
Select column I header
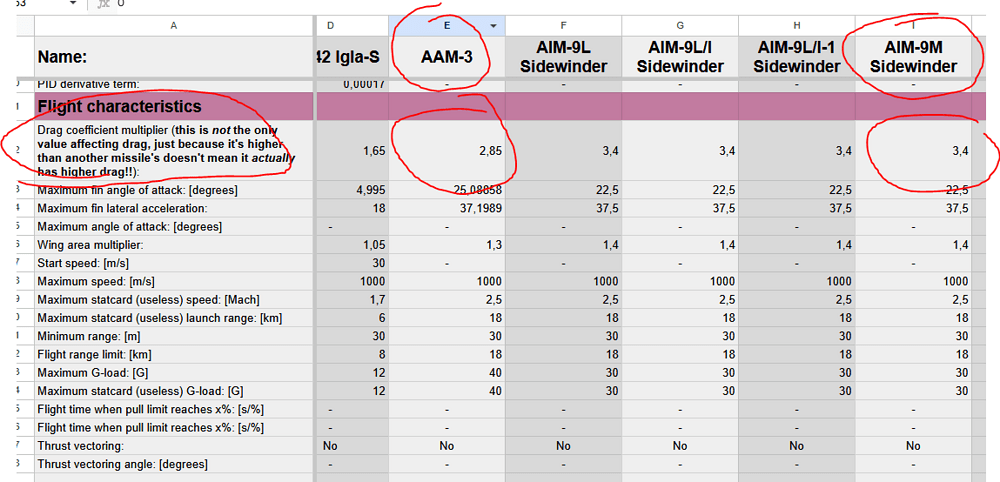(913, 26)
